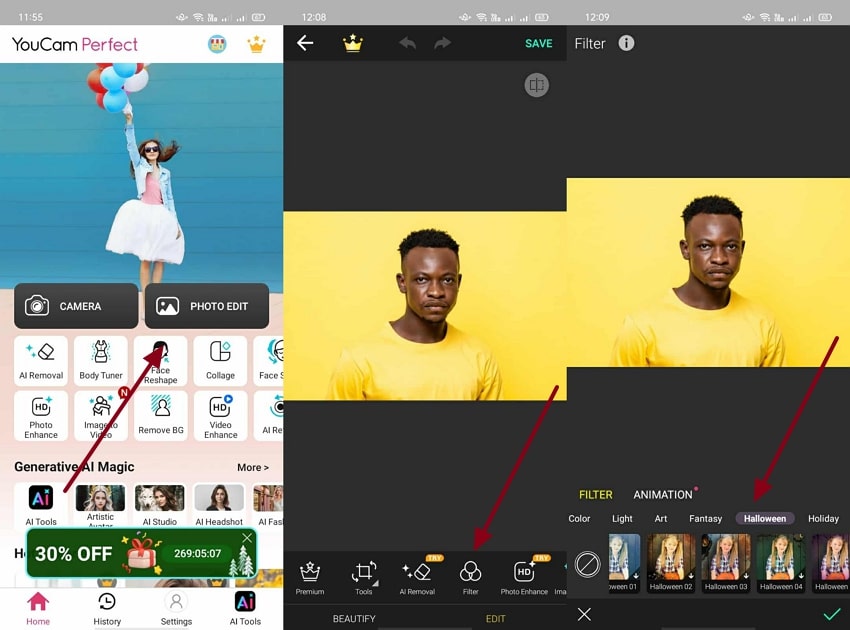Apply the Halloween 02 filter thumbnail
This screenshot has width=850, height=630.
coord(671,563)
